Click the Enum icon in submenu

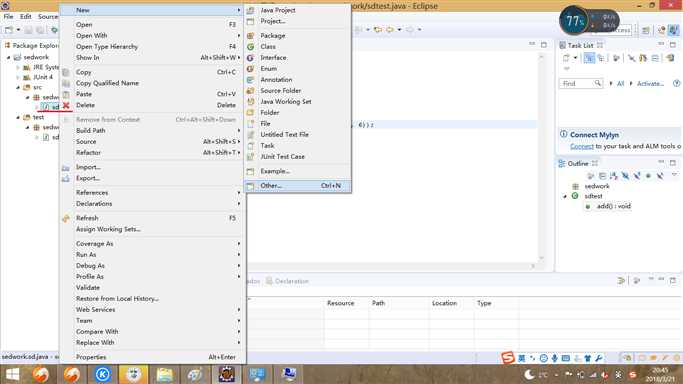(250, 69)
